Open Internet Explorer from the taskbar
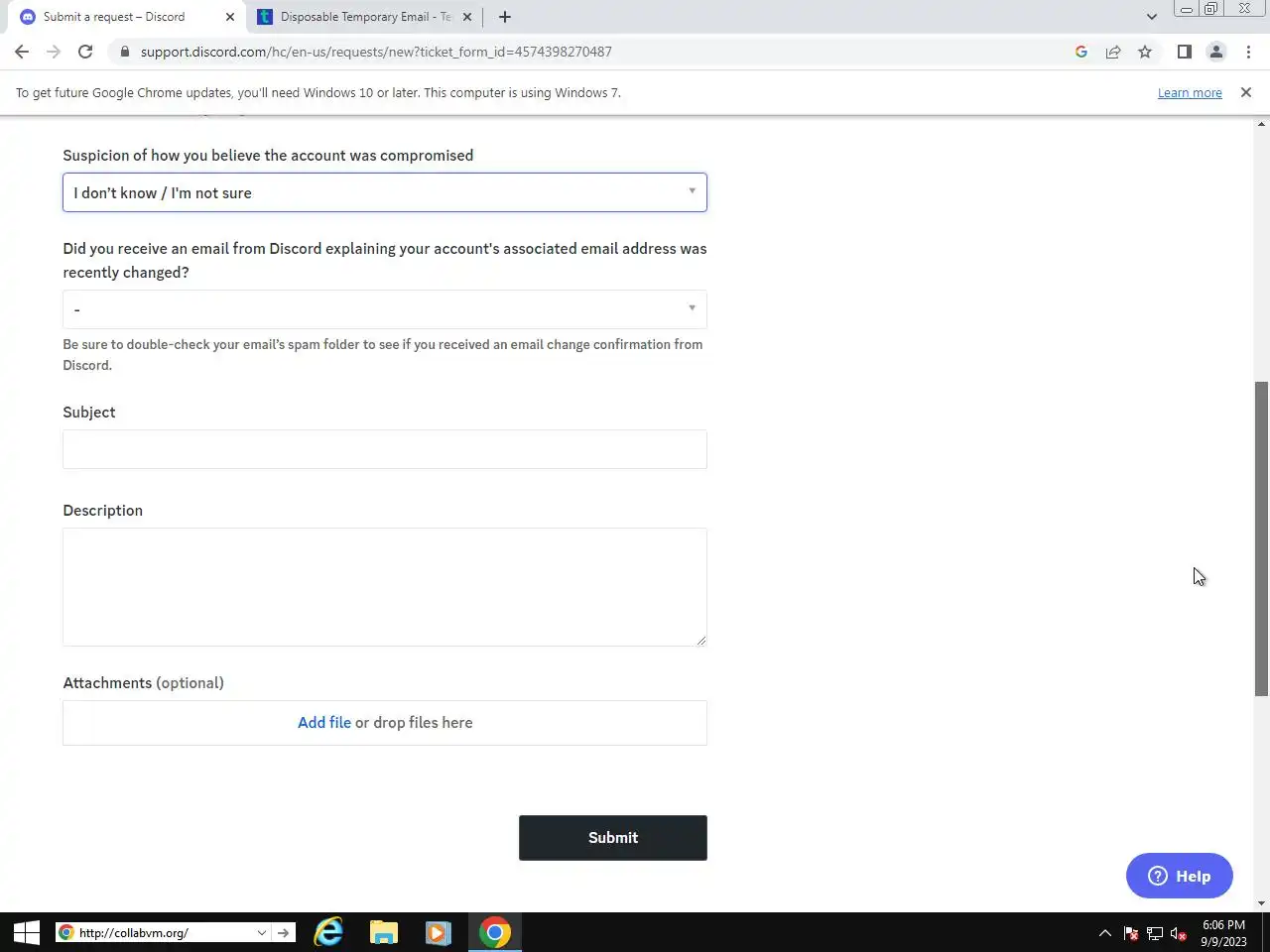 click(328, 932)
